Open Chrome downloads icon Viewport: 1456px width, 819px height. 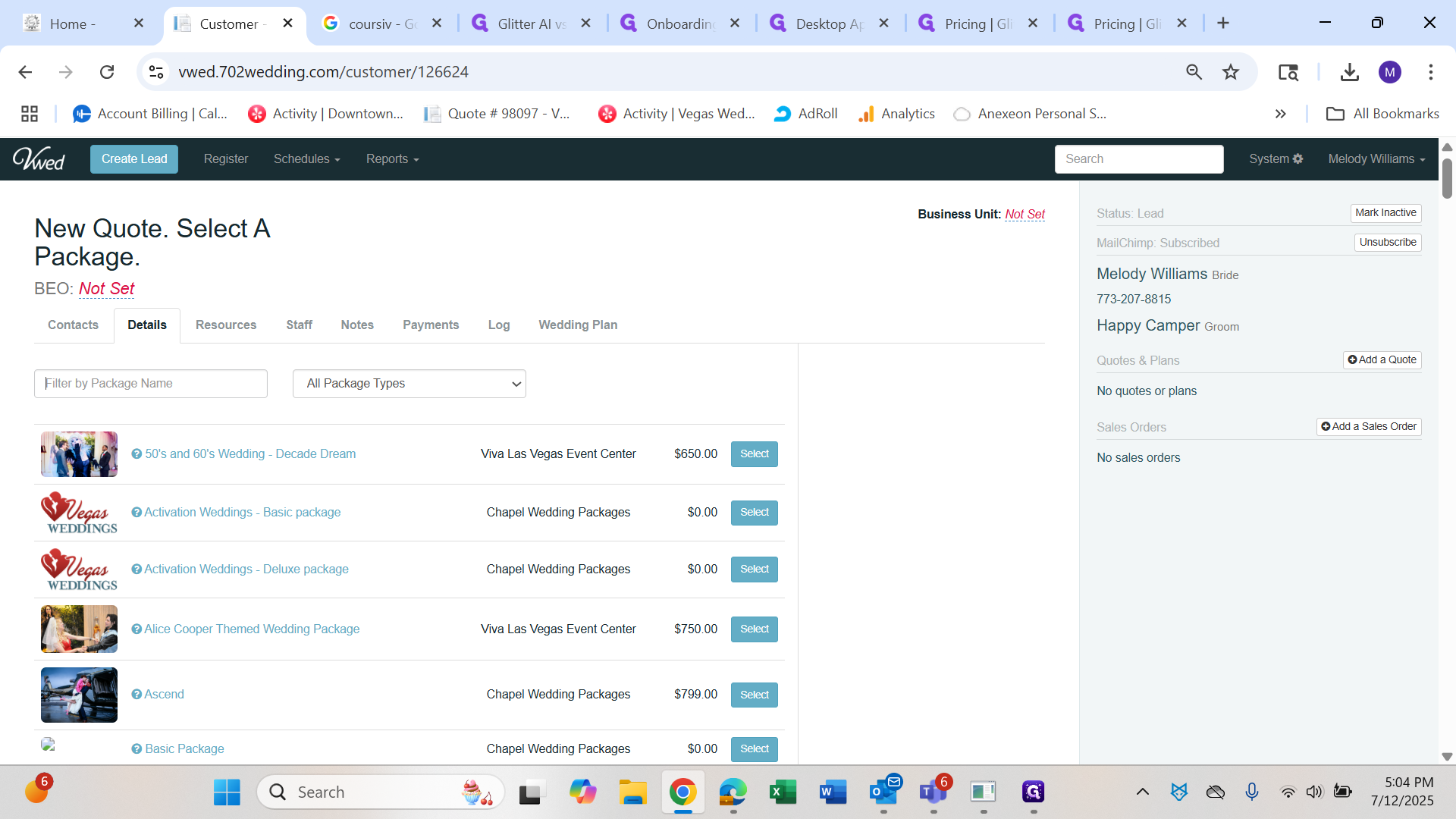pos(1349,72)
